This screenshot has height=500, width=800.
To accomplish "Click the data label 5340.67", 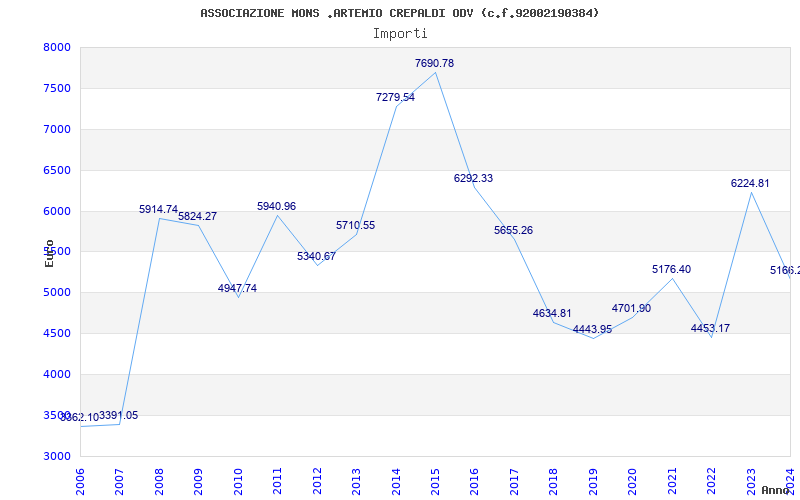I will [x=316, y=256].
